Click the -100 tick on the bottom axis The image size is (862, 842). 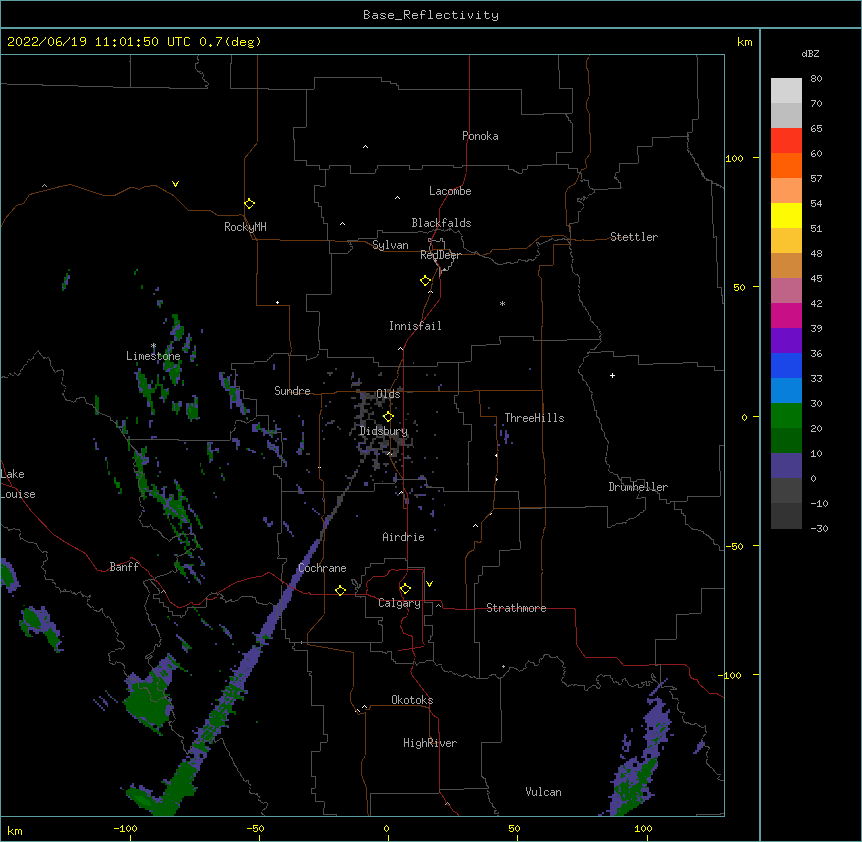coord(125,828)
